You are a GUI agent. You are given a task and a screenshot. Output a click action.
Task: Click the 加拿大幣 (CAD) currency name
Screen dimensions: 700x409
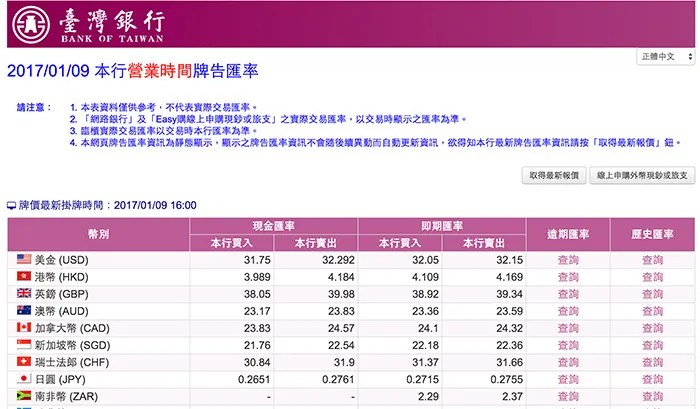72,328
